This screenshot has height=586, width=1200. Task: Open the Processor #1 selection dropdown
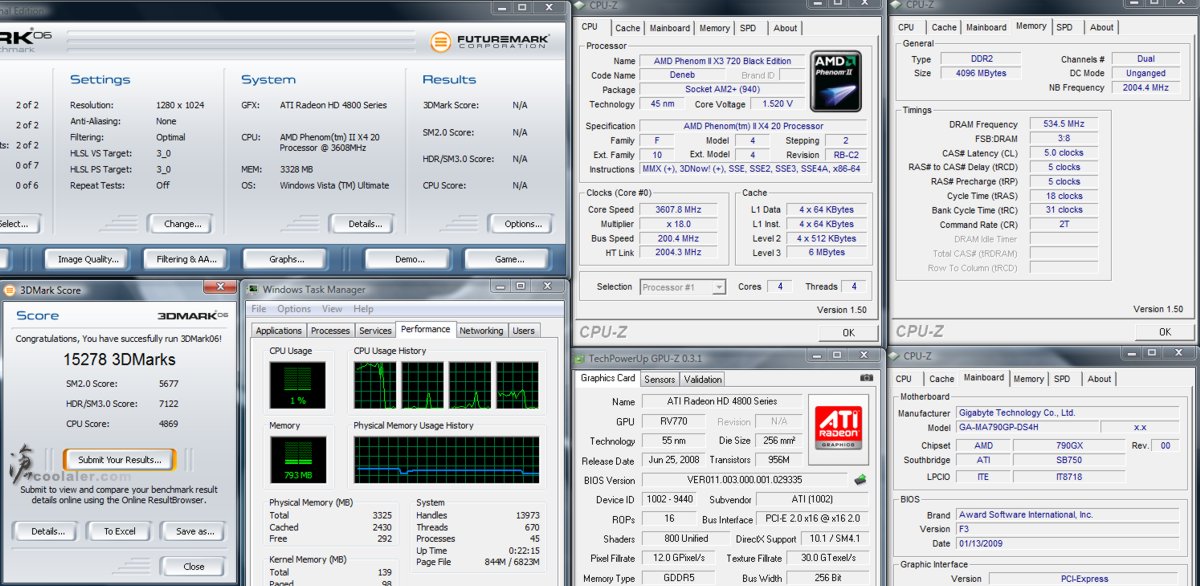click(x=719, y=287)
